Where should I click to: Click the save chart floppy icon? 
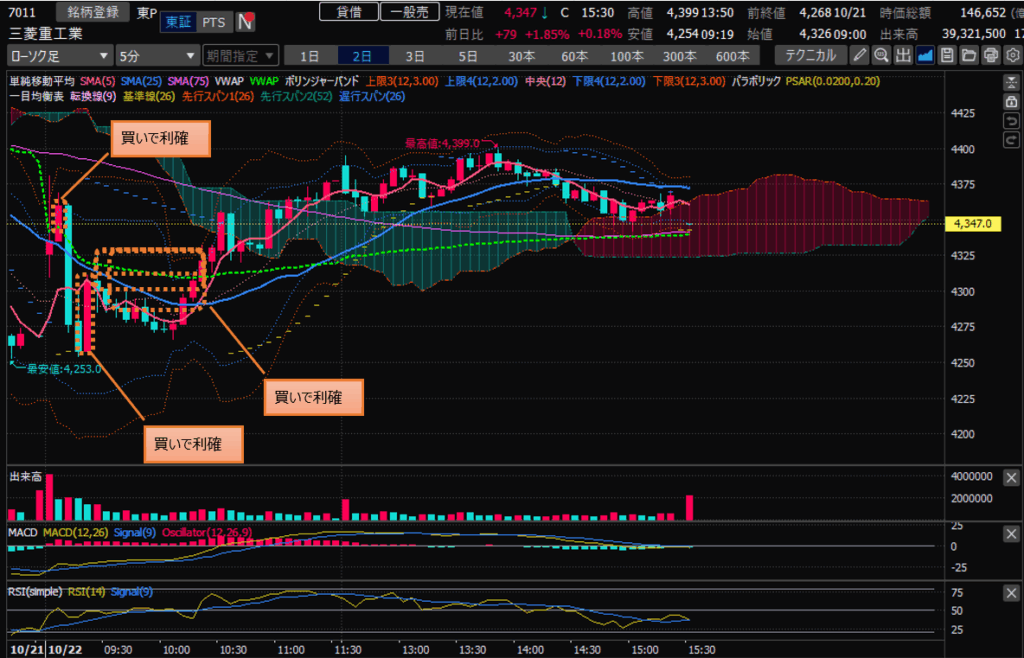click(x=947, y=55)
